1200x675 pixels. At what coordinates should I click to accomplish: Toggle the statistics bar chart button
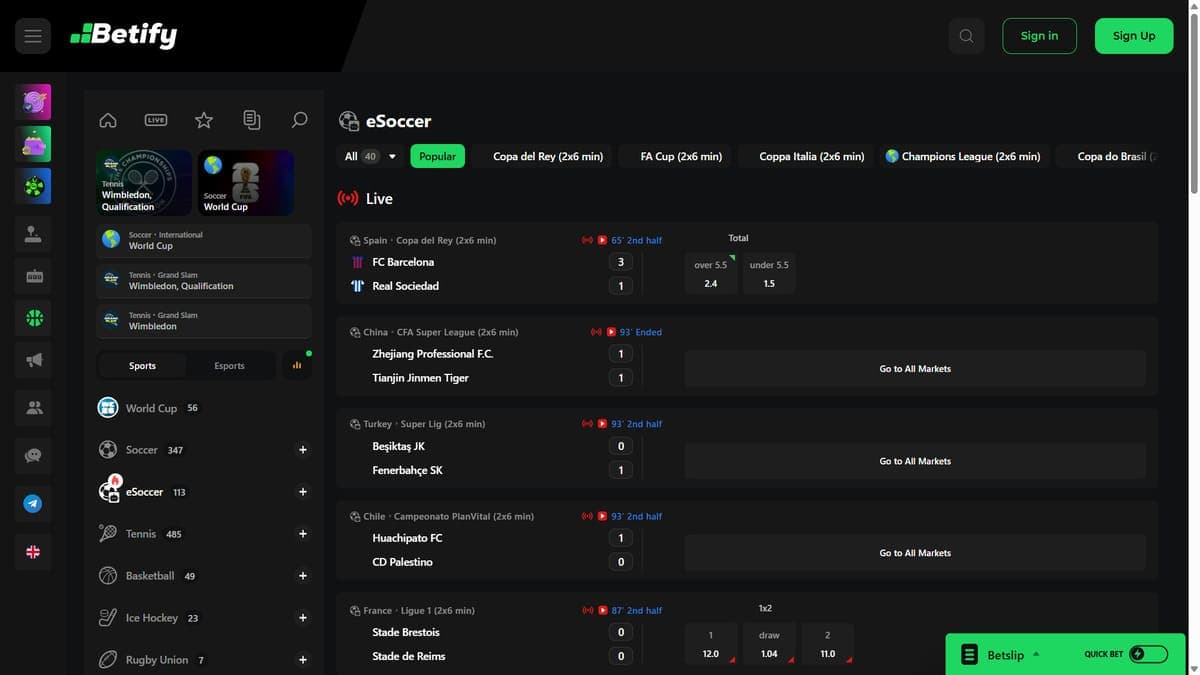point(297,366)
